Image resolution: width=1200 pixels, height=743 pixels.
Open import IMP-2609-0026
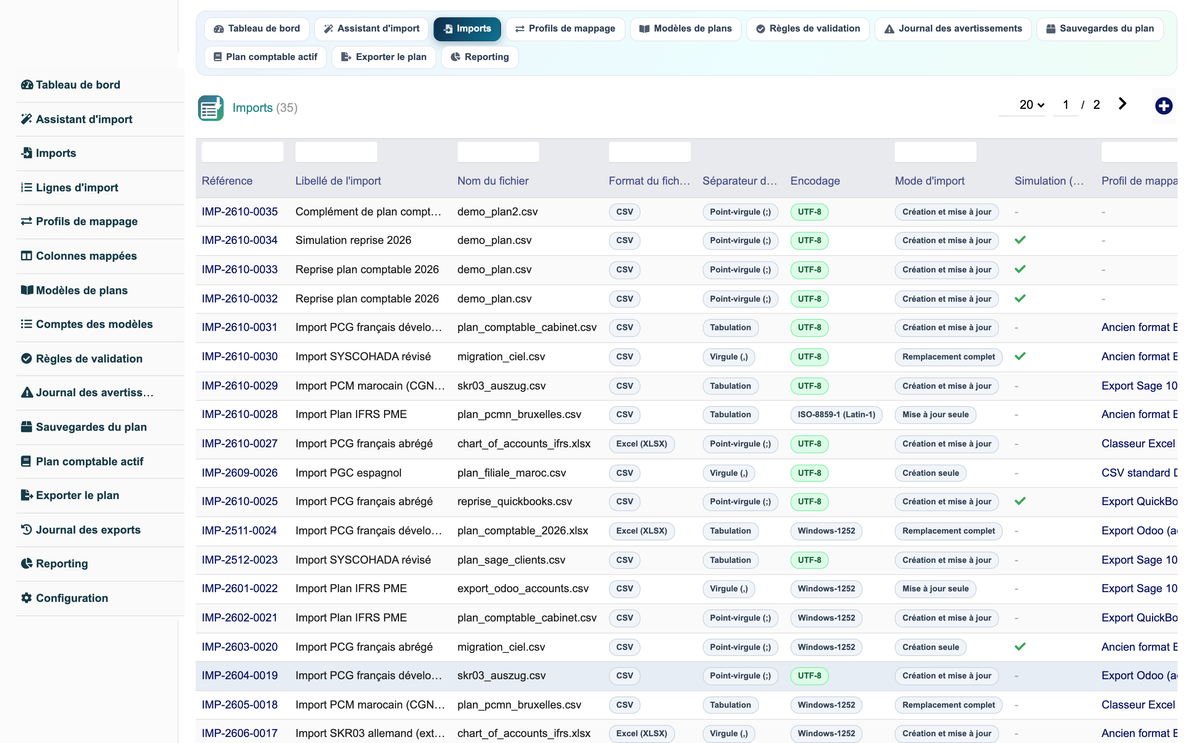point(240,473)
